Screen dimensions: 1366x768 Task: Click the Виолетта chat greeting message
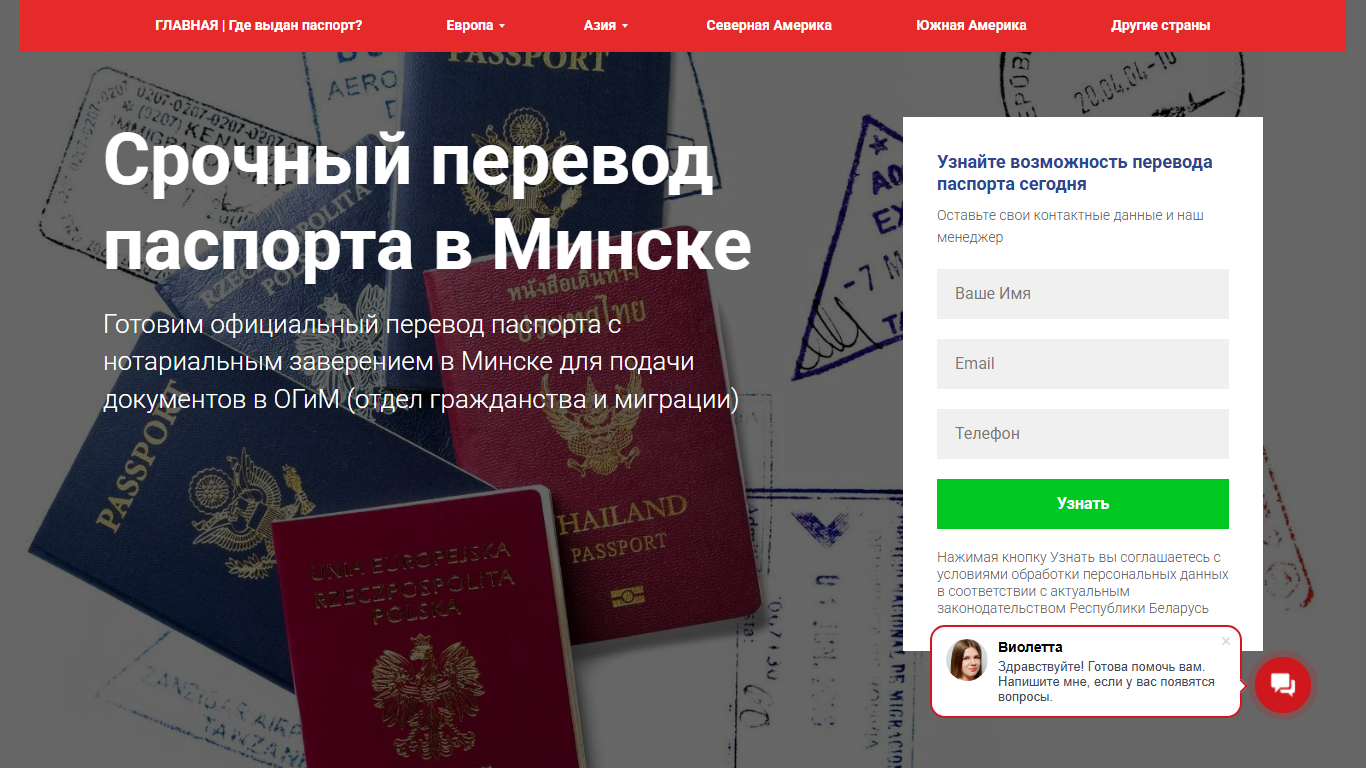coord(1107,681)
